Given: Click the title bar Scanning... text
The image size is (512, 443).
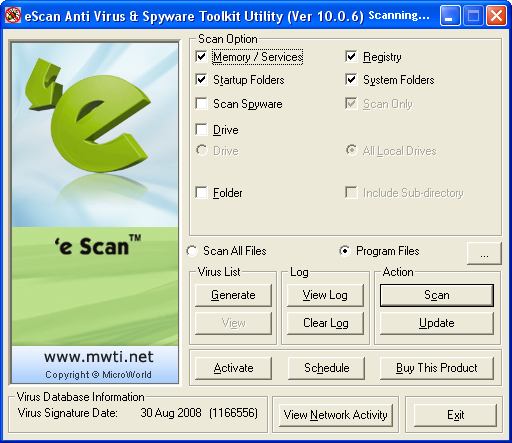Looking at the screenshot, I should pos(399,15).
